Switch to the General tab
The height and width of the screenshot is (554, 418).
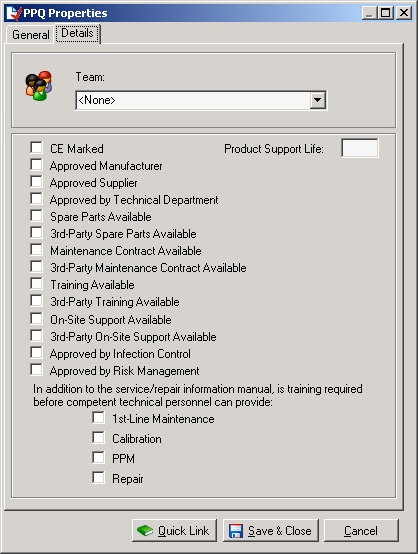(x=30, y=35)
